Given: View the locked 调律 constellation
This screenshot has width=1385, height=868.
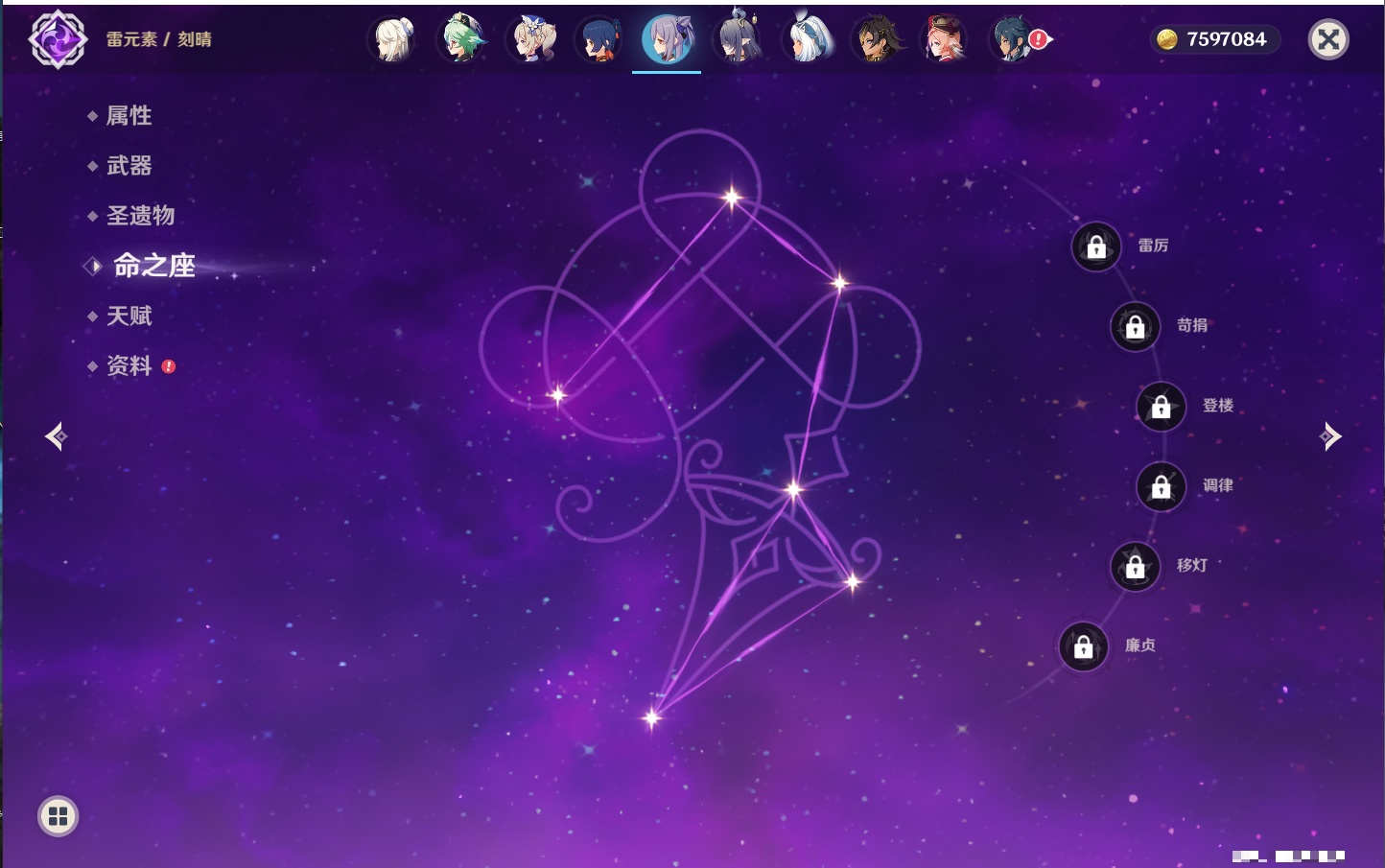Looking at the screenshot, I should click(x=1161, y=486).
